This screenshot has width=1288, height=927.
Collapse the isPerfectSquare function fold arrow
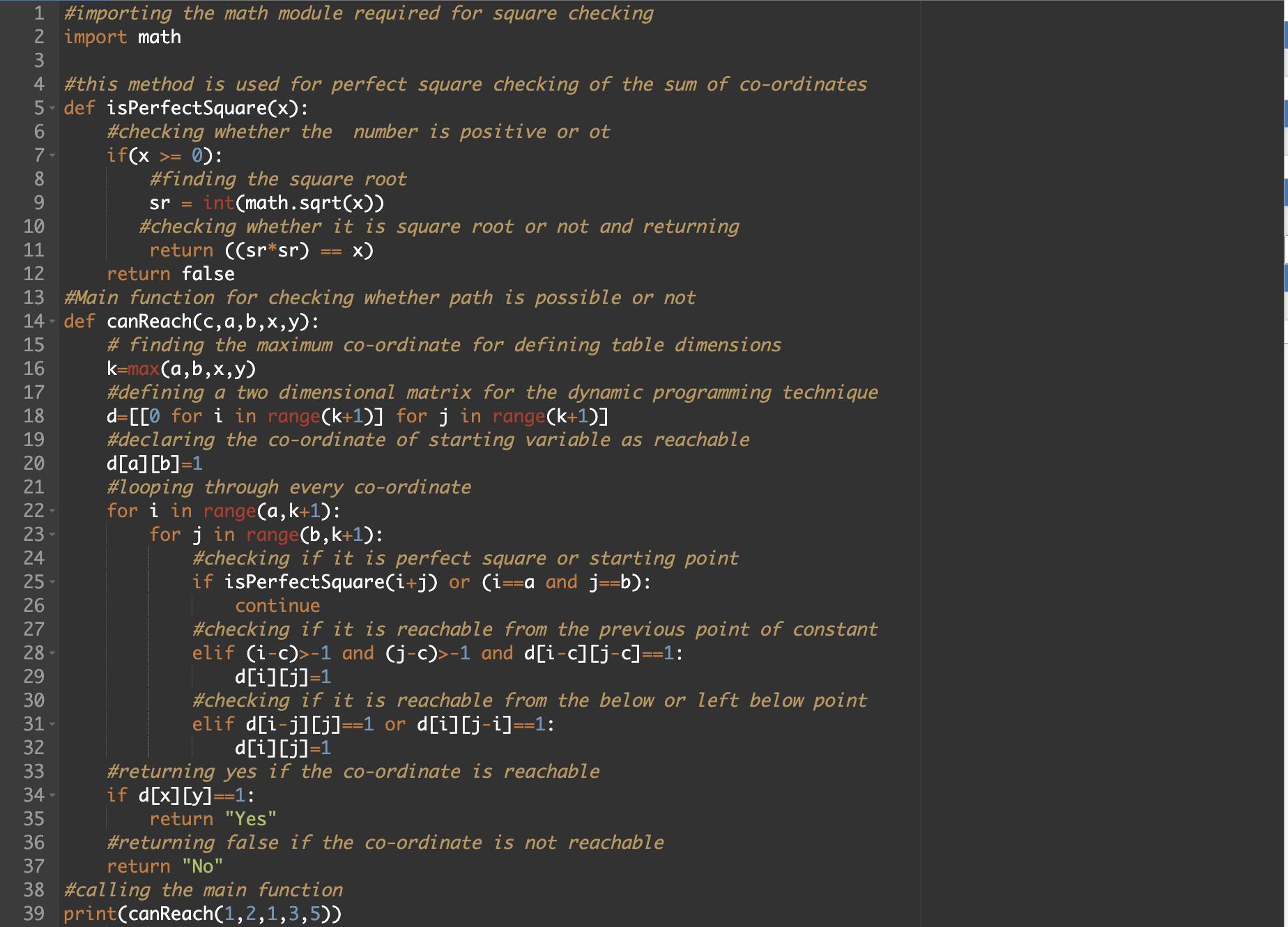tap(52, 109)
